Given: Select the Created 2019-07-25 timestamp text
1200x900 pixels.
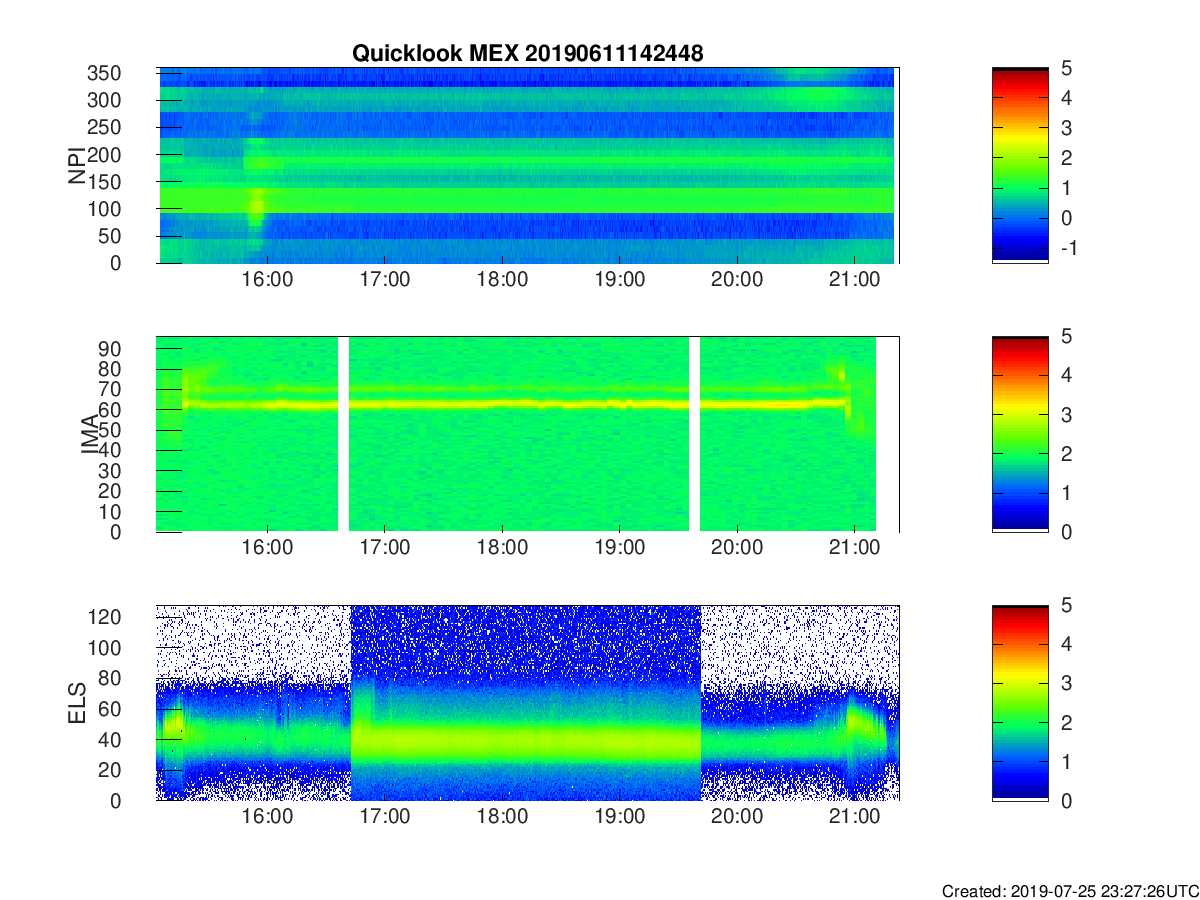Looking at the screenshot, I should click(x=1070, y=891).
